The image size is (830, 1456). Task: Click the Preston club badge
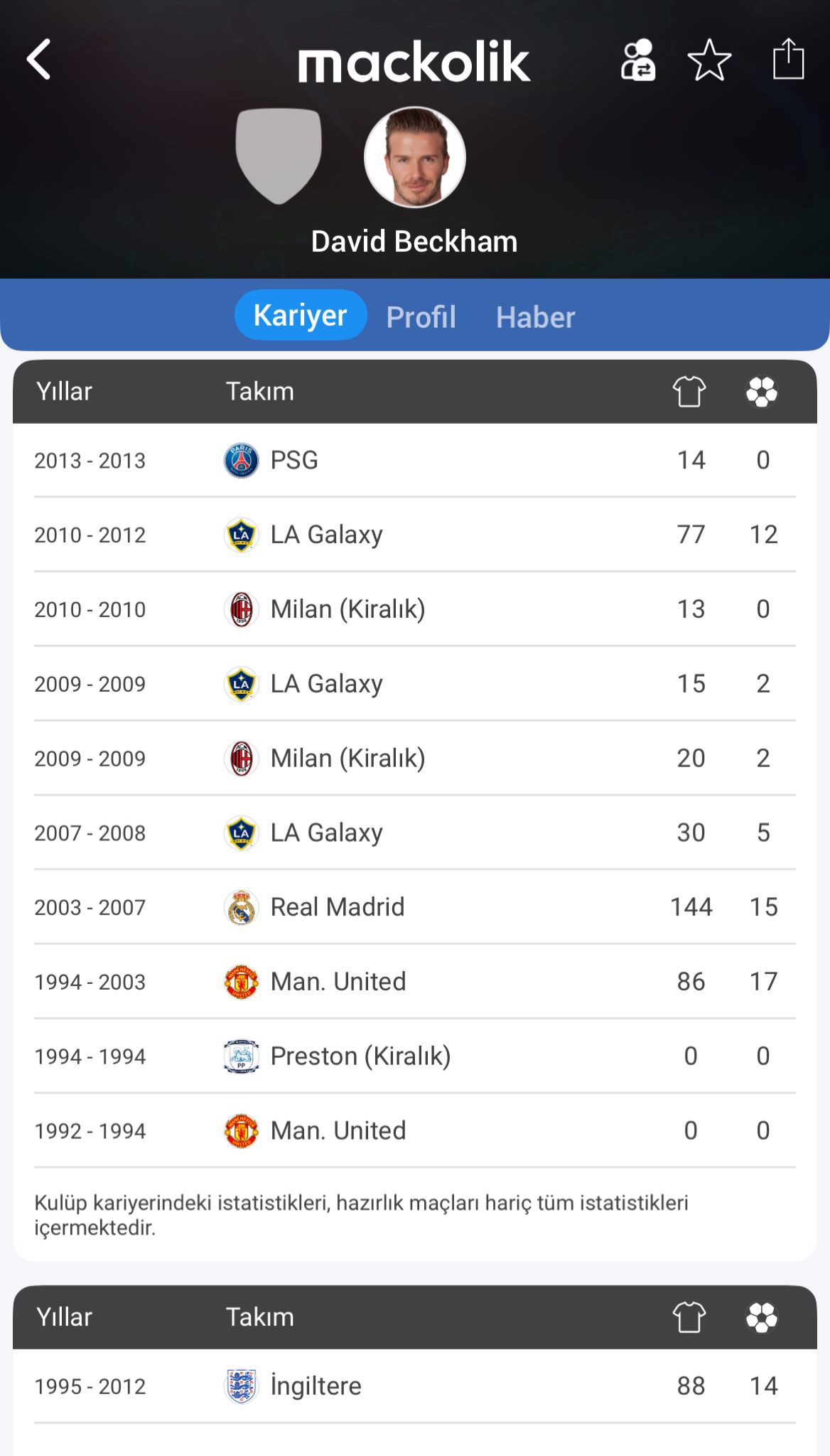pyautogui.click(x=242, y=1056)
